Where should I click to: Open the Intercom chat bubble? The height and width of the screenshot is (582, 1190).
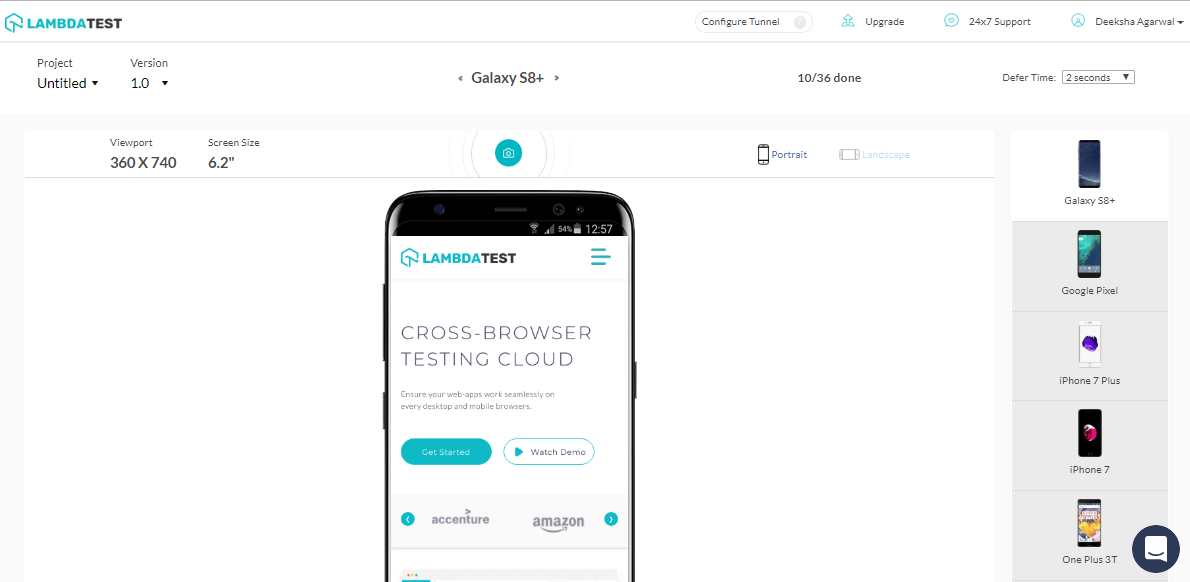pos(1156,549)
